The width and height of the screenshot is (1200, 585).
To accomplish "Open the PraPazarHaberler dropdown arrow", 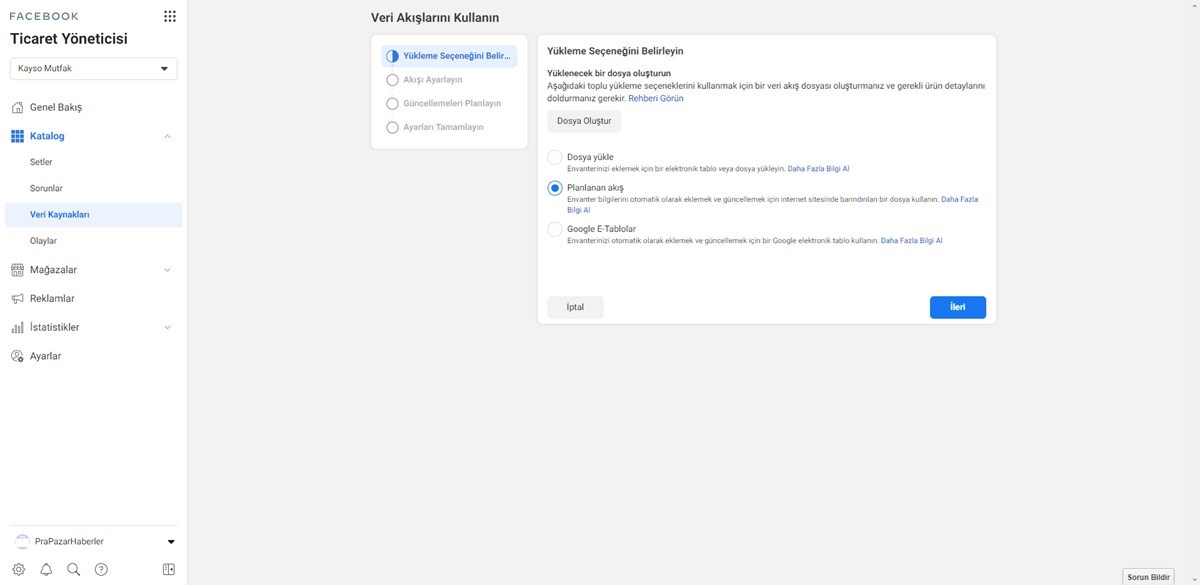I will click(171, 542).
